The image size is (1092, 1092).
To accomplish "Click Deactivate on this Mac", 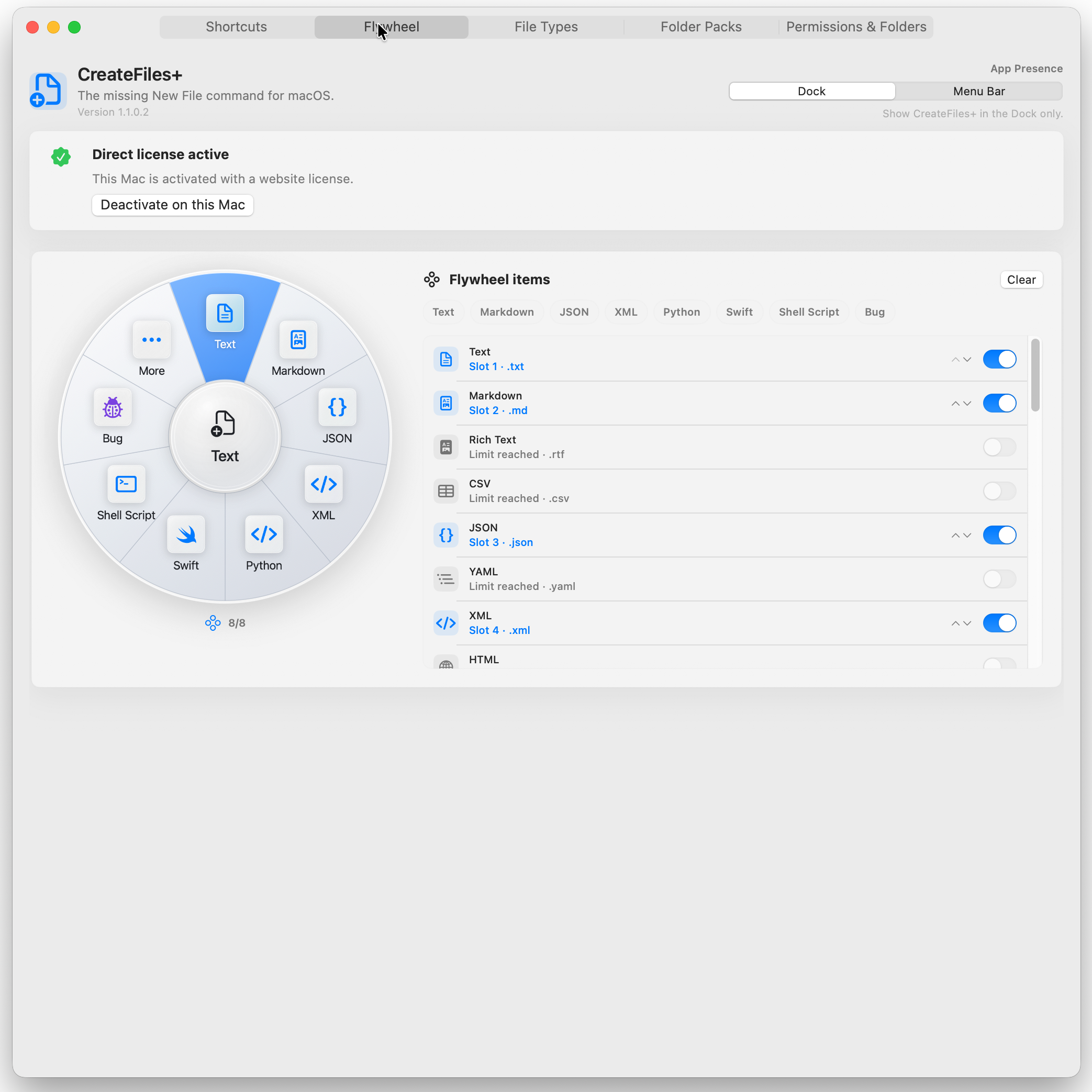I will (x=172, y=205).
